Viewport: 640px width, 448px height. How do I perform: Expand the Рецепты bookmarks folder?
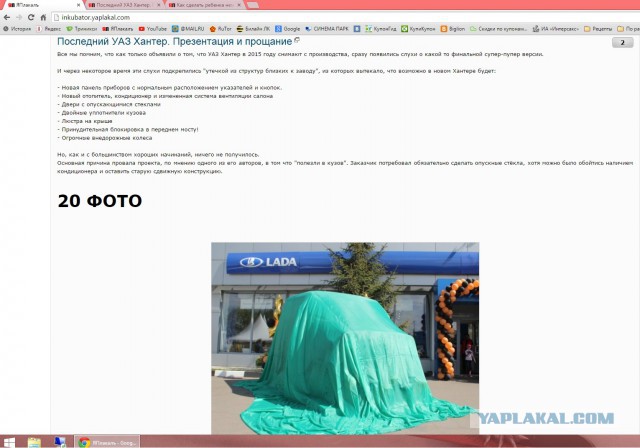pos(598,29)
